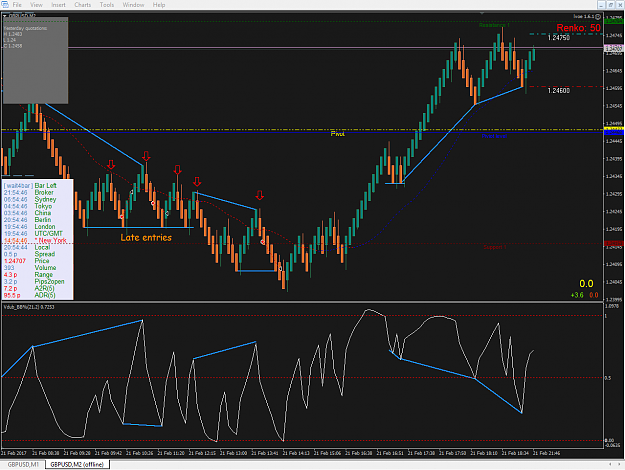This screenshot has width=625, height=470.
Task: Select the 'Late entries' text object
Action: [x=146, y=238]
